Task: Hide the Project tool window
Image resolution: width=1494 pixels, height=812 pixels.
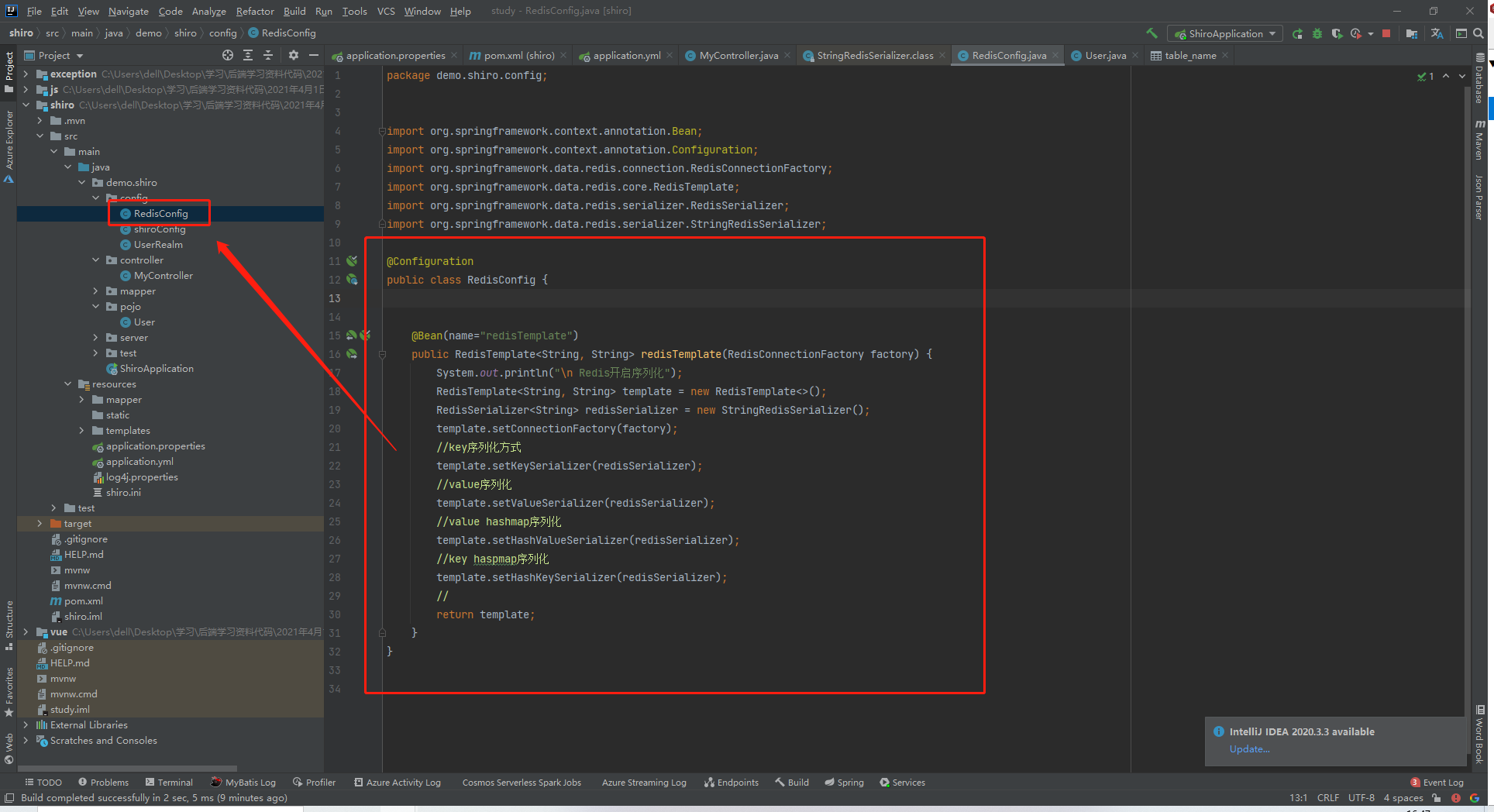Action: point(313,55)
